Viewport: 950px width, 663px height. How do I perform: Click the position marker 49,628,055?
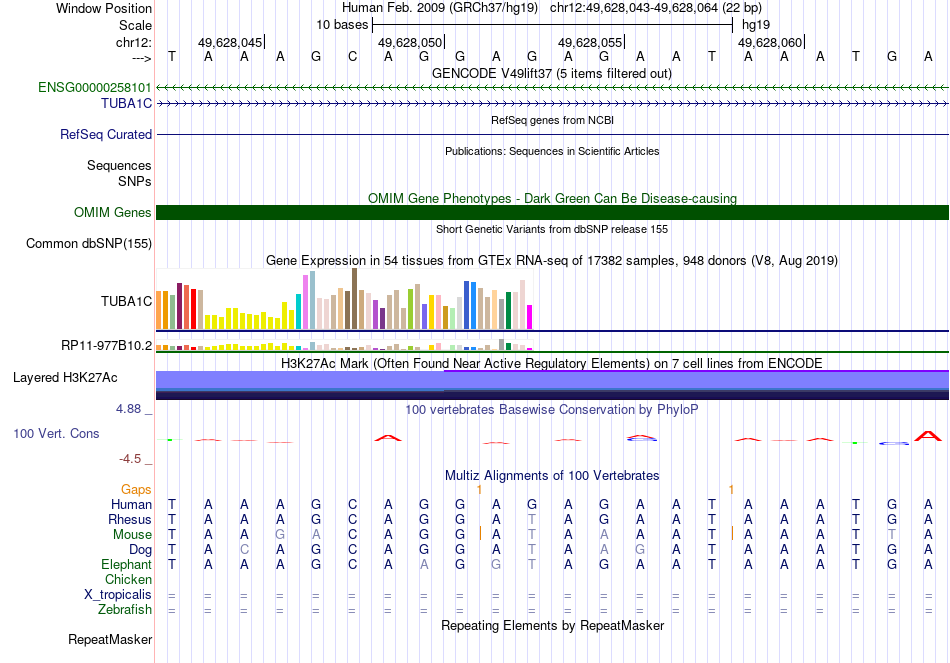click(590, 42)
